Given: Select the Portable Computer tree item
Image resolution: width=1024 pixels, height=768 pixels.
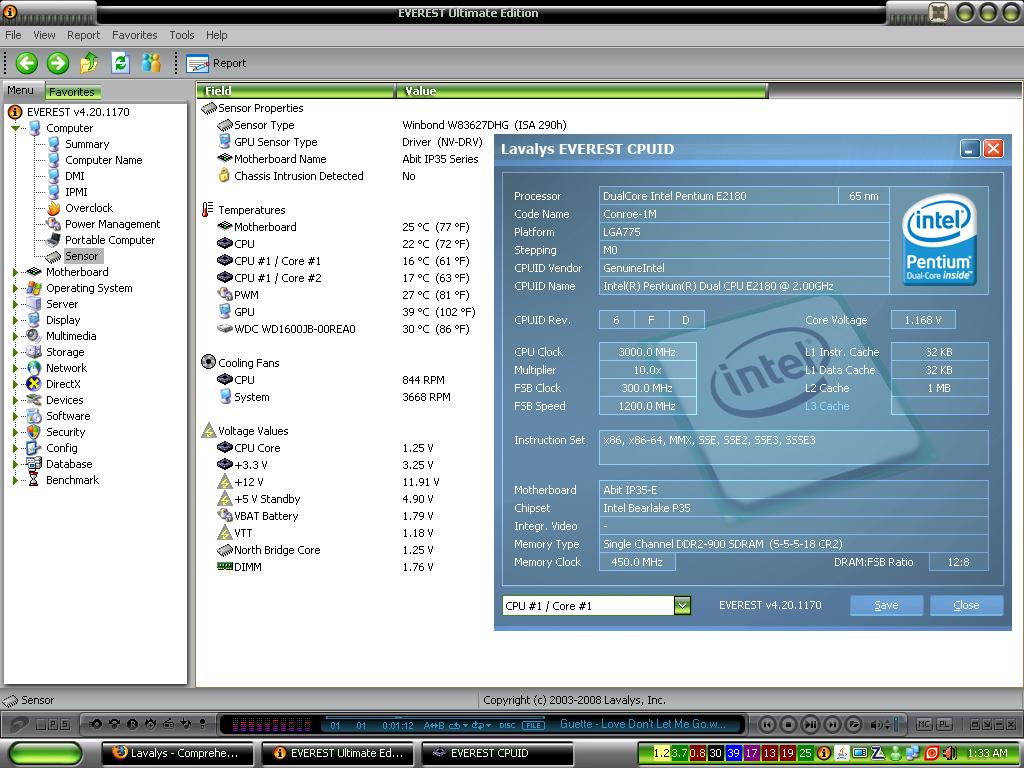Looking at the screenshot, I should click(110, 240).
